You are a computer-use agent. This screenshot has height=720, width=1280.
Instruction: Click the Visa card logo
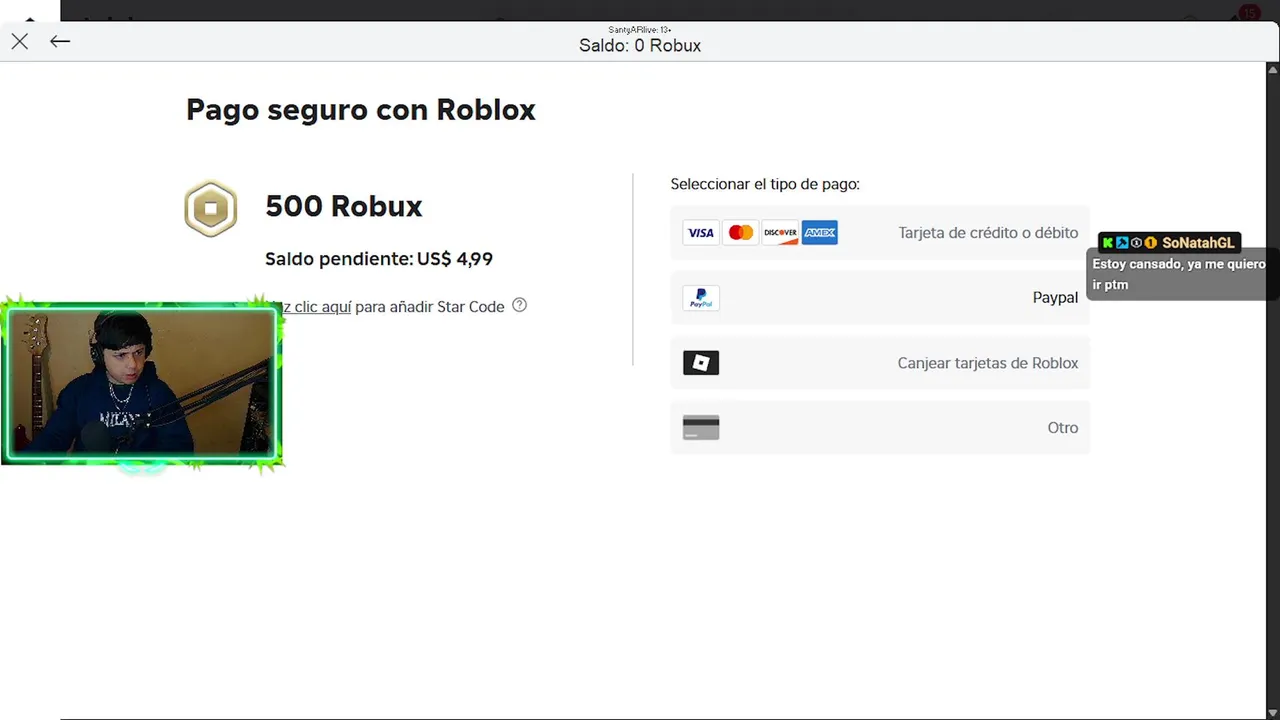tap(701, 233)
